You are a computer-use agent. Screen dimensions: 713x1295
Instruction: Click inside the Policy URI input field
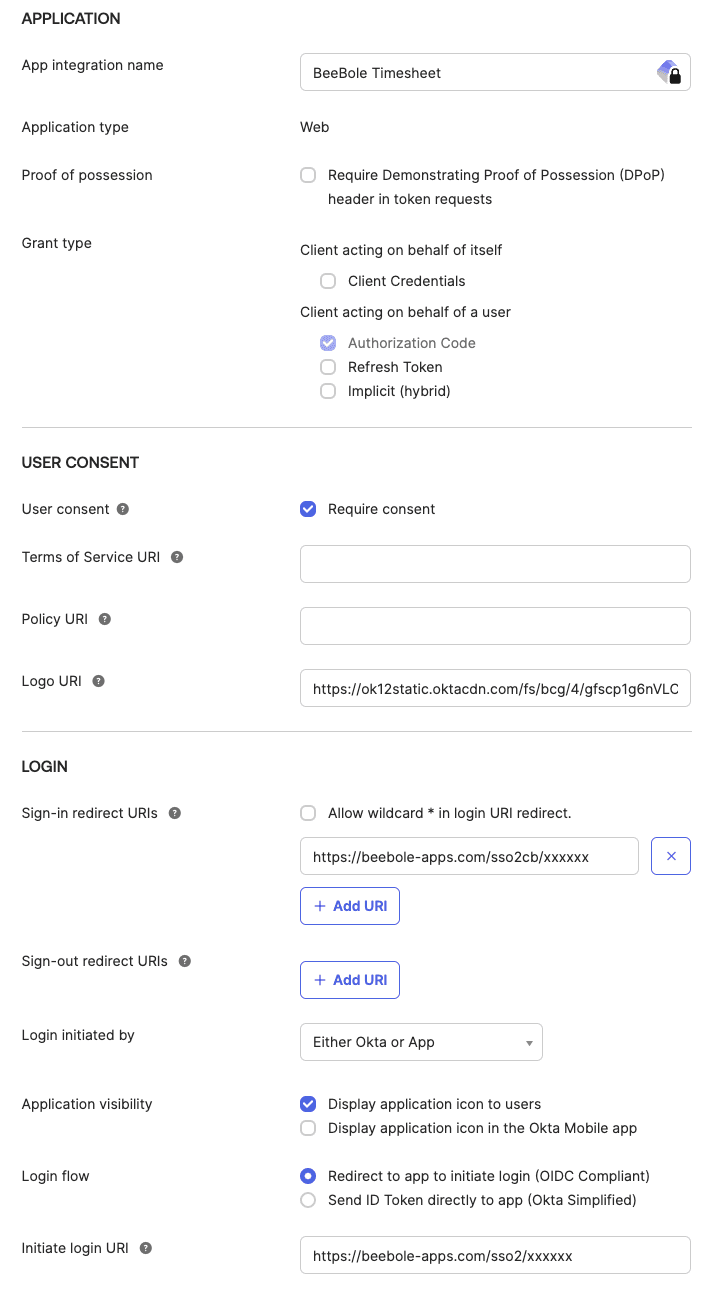(495, 626)
